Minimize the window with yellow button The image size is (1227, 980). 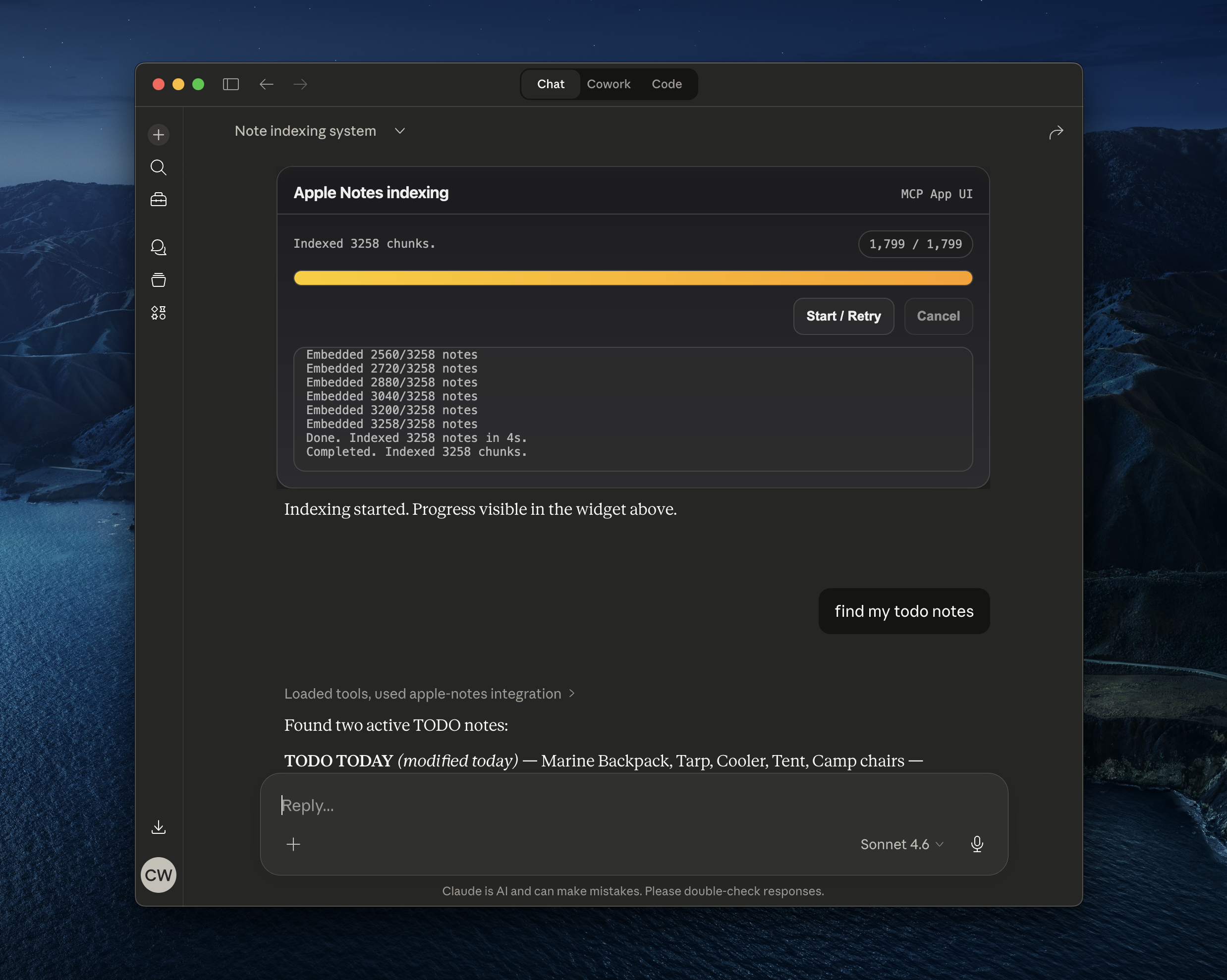coord(178,84)
